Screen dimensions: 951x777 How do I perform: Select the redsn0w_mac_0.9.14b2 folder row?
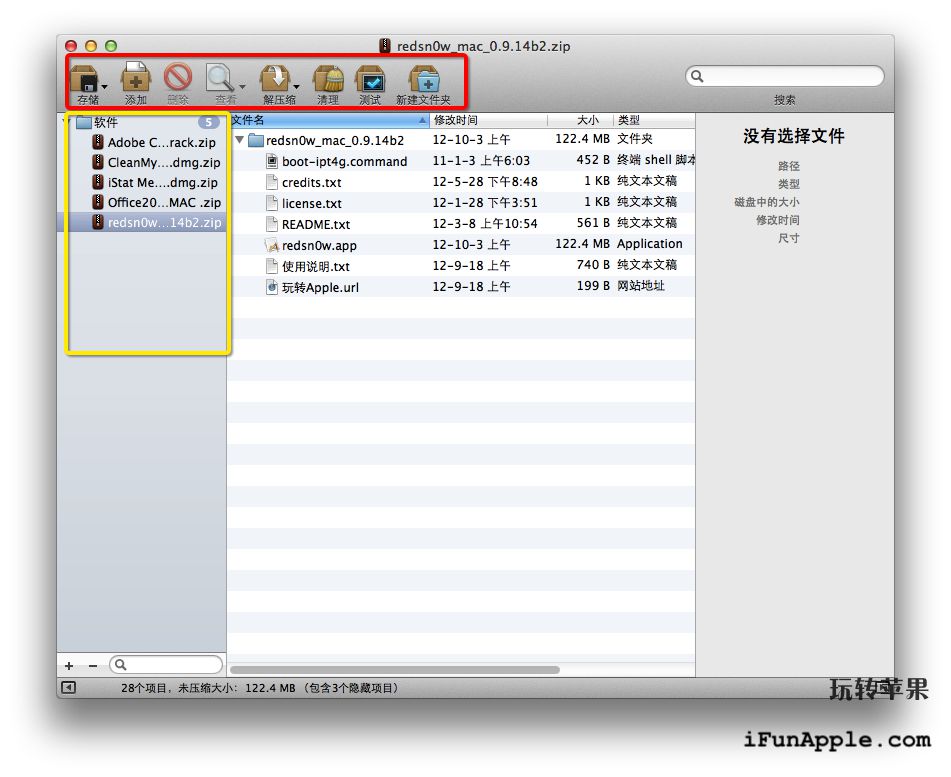point(462,140)
